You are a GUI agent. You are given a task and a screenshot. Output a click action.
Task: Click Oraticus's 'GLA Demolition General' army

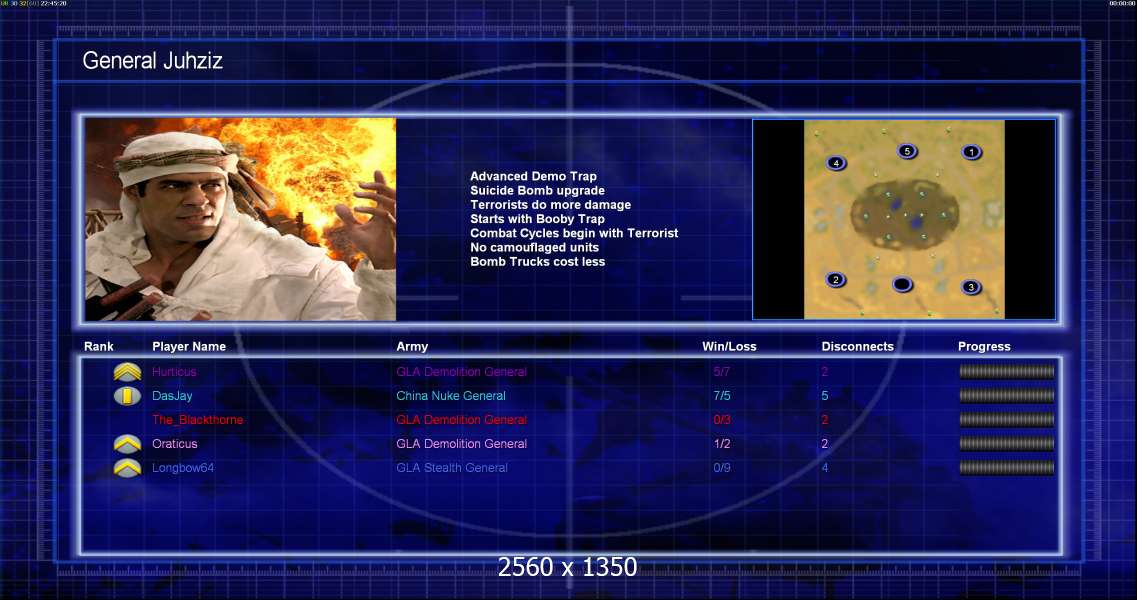click(461, 444)
